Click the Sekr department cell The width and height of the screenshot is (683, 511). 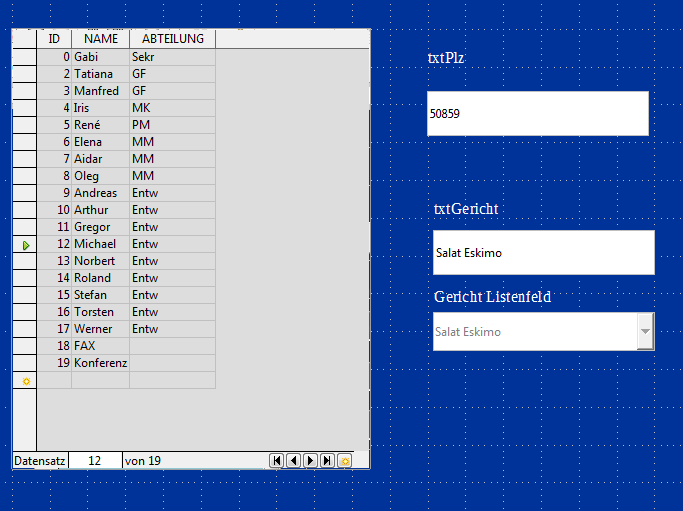tap(172, 57)
